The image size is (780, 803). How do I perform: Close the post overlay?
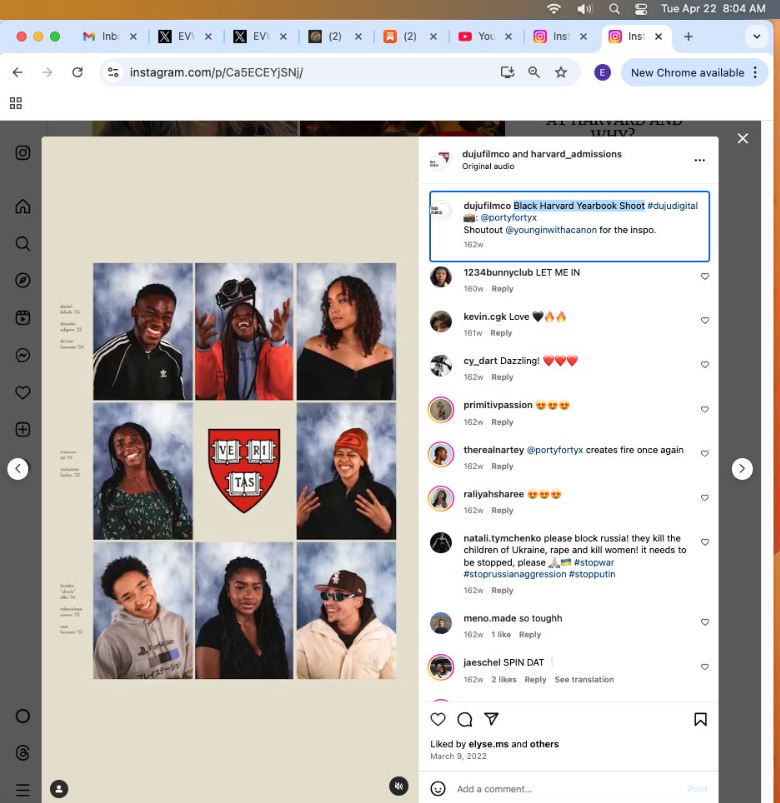click(x=743, y=138)
